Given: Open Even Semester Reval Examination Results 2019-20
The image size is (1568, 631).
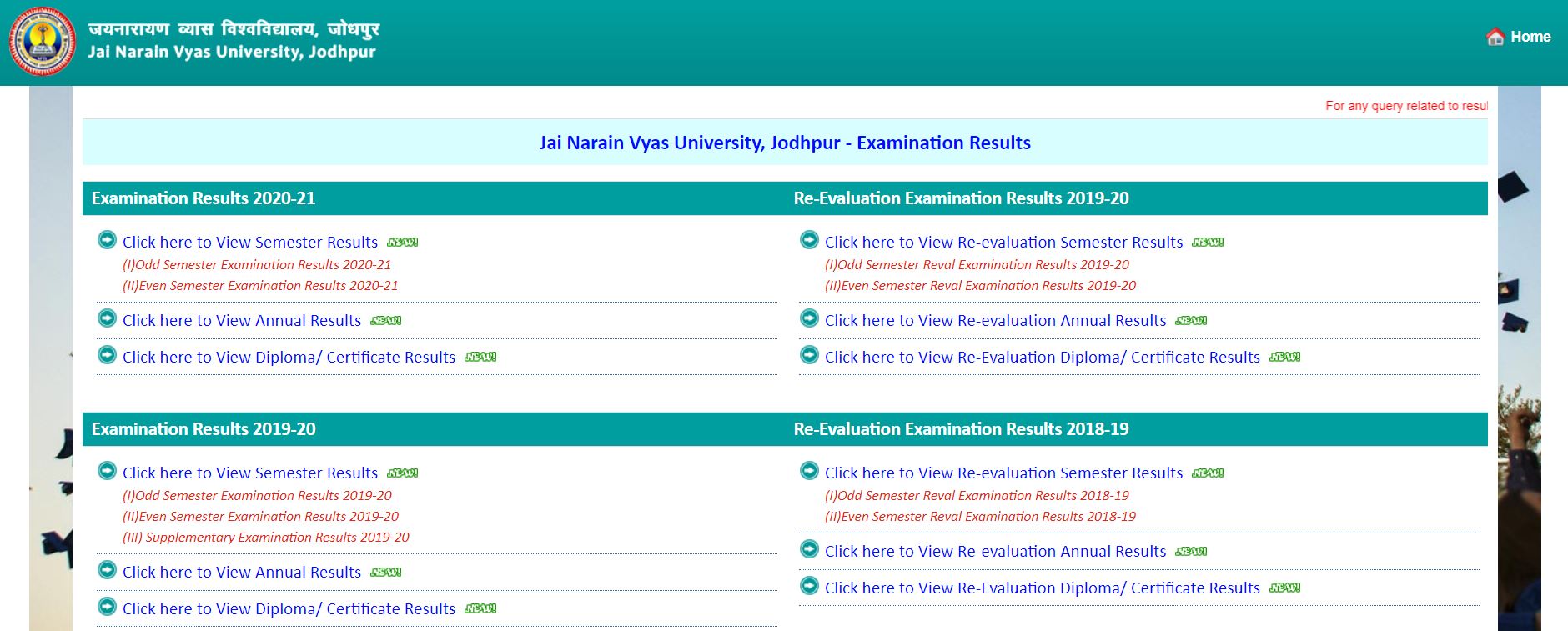Looking at the screenshot, I should click(980, 286).
